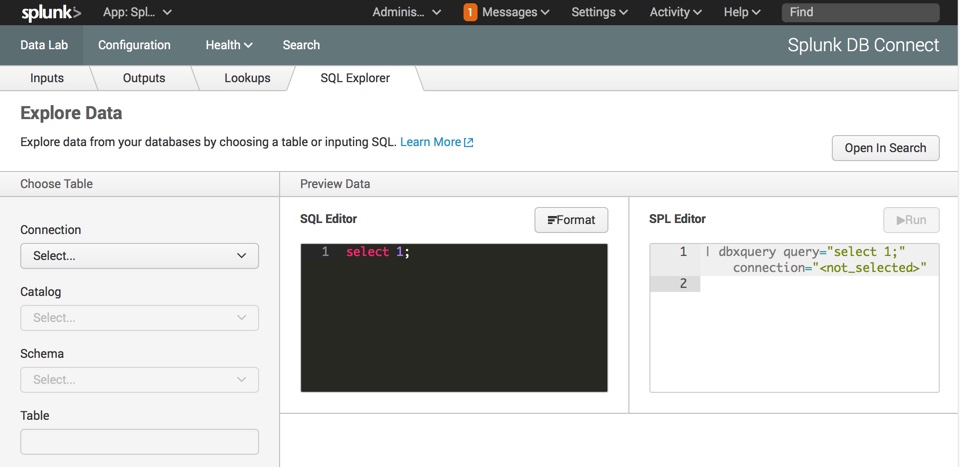The image size is (960, 467).
Task: Switch to the Inputs tab
Action: tap(47, 78)
